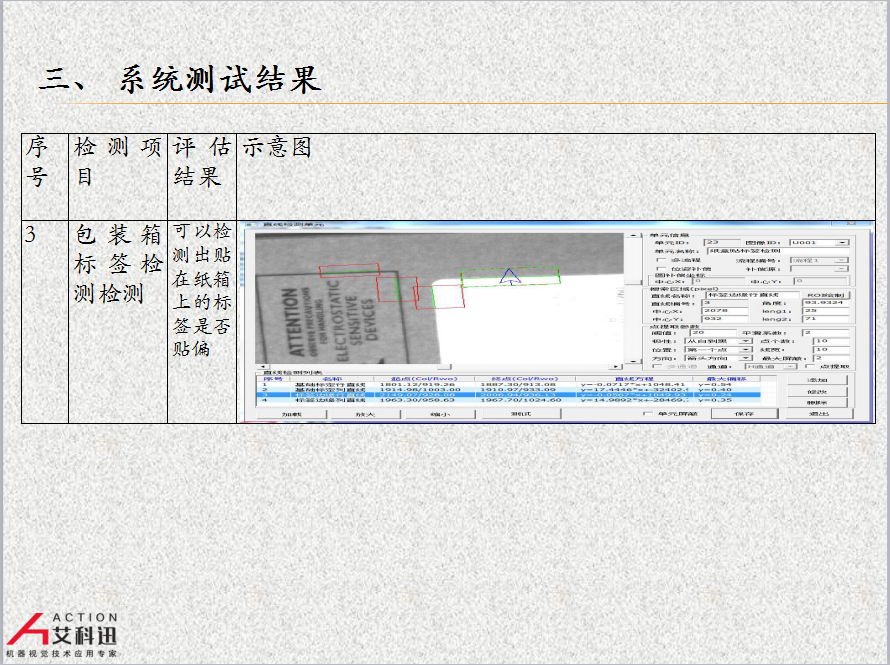Enable the 位置补偿 checkbox
Image resolution: width=890 pixels, height=665 pixels.
click(661, 268)
